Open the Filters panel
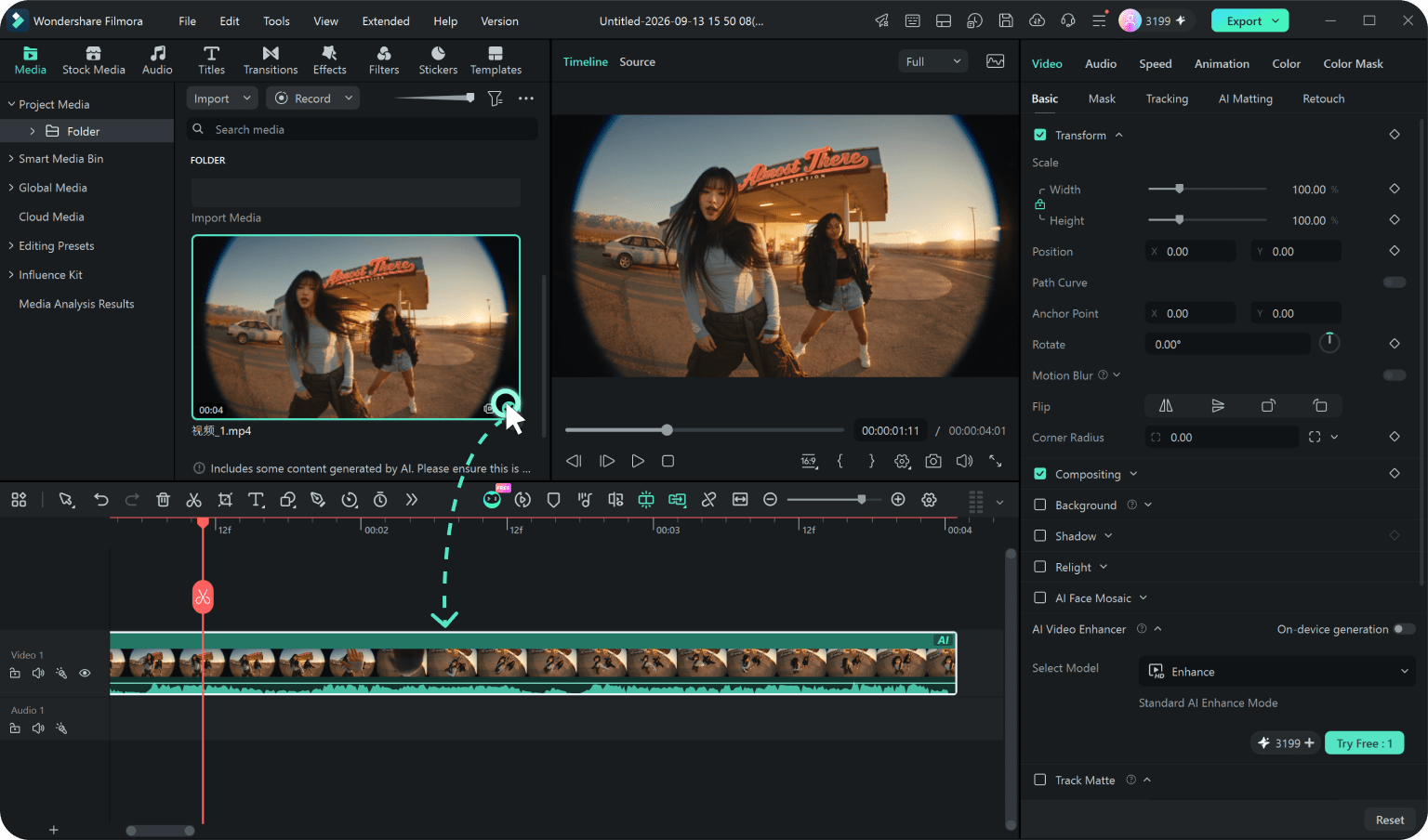The width and height of the screenshot is (1428, 840). tap(384, 60)
